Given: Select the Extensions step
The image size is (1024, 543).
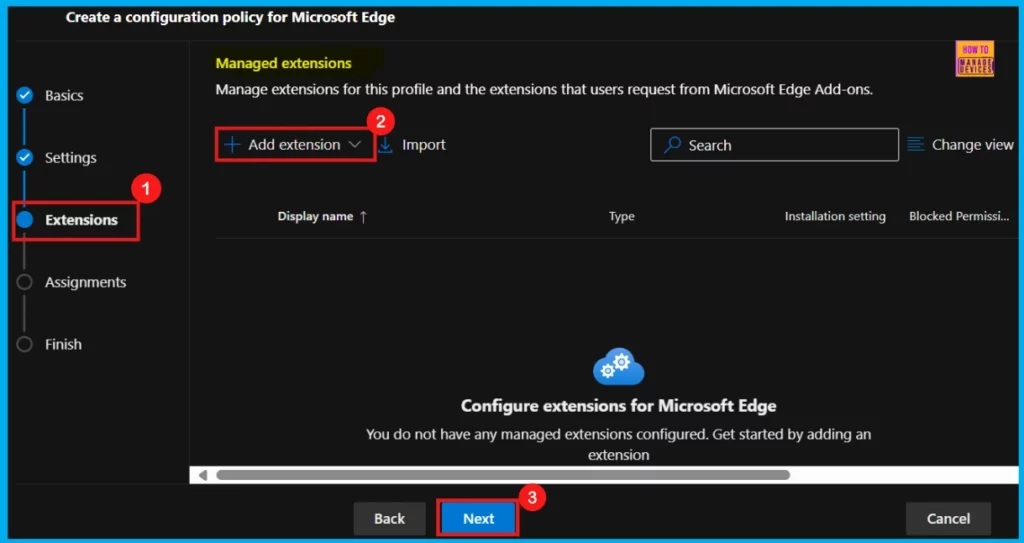Looking at the screenshot, I should [81, 220].
